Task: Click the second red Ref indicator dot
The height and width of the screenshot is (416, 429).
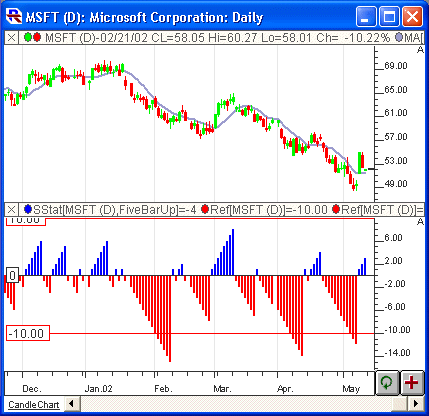Action: (336, 209)
